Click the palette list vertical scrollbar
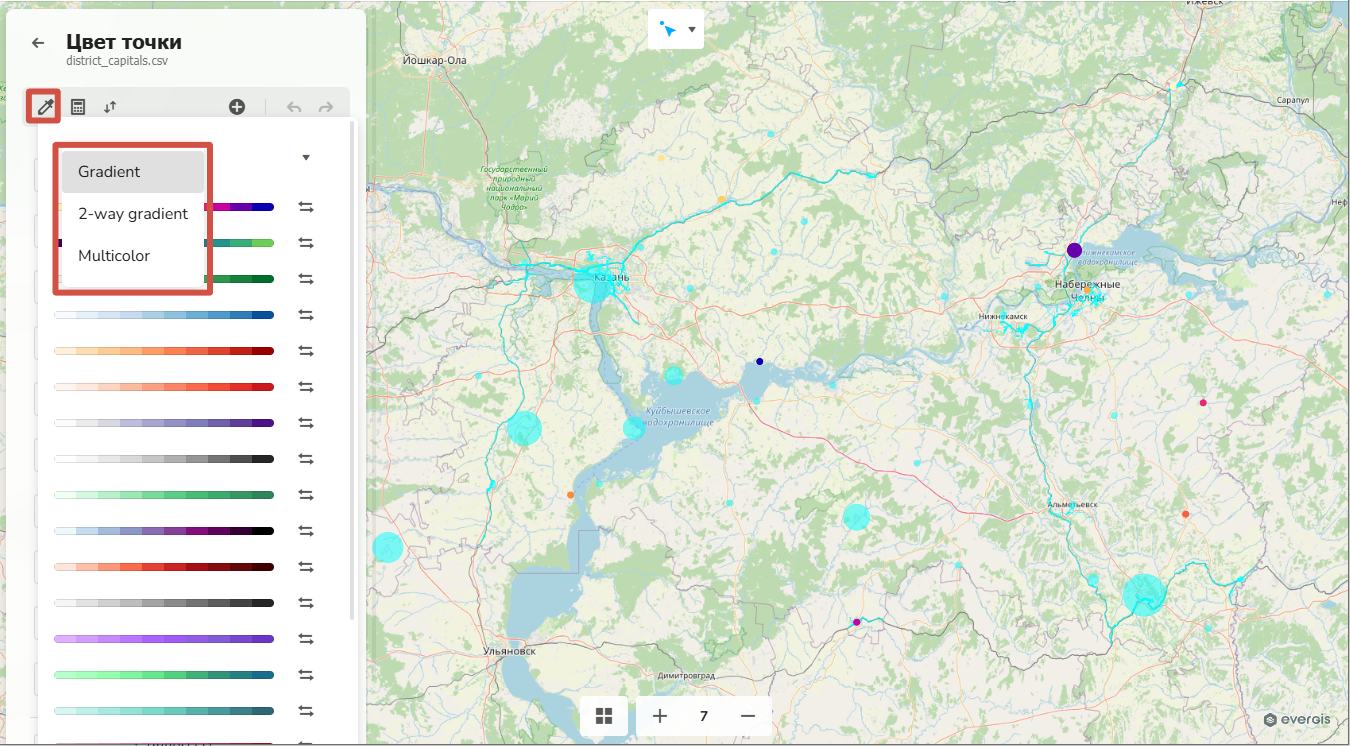The width and height of the screenshot is (1350, 746). tap(352, 370)
